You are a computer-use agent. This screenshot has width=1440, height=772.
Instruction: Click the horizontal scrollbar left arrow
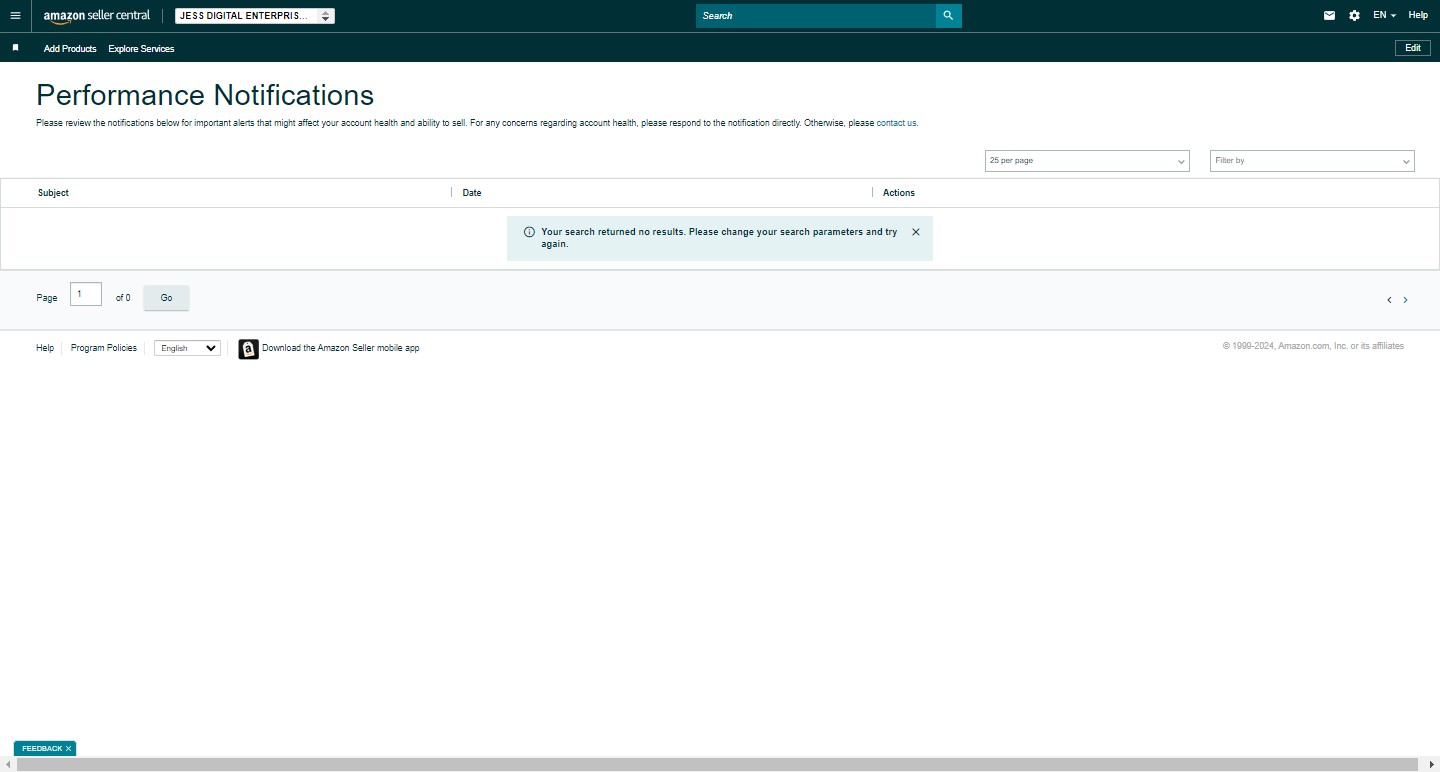tap(7, 765)
